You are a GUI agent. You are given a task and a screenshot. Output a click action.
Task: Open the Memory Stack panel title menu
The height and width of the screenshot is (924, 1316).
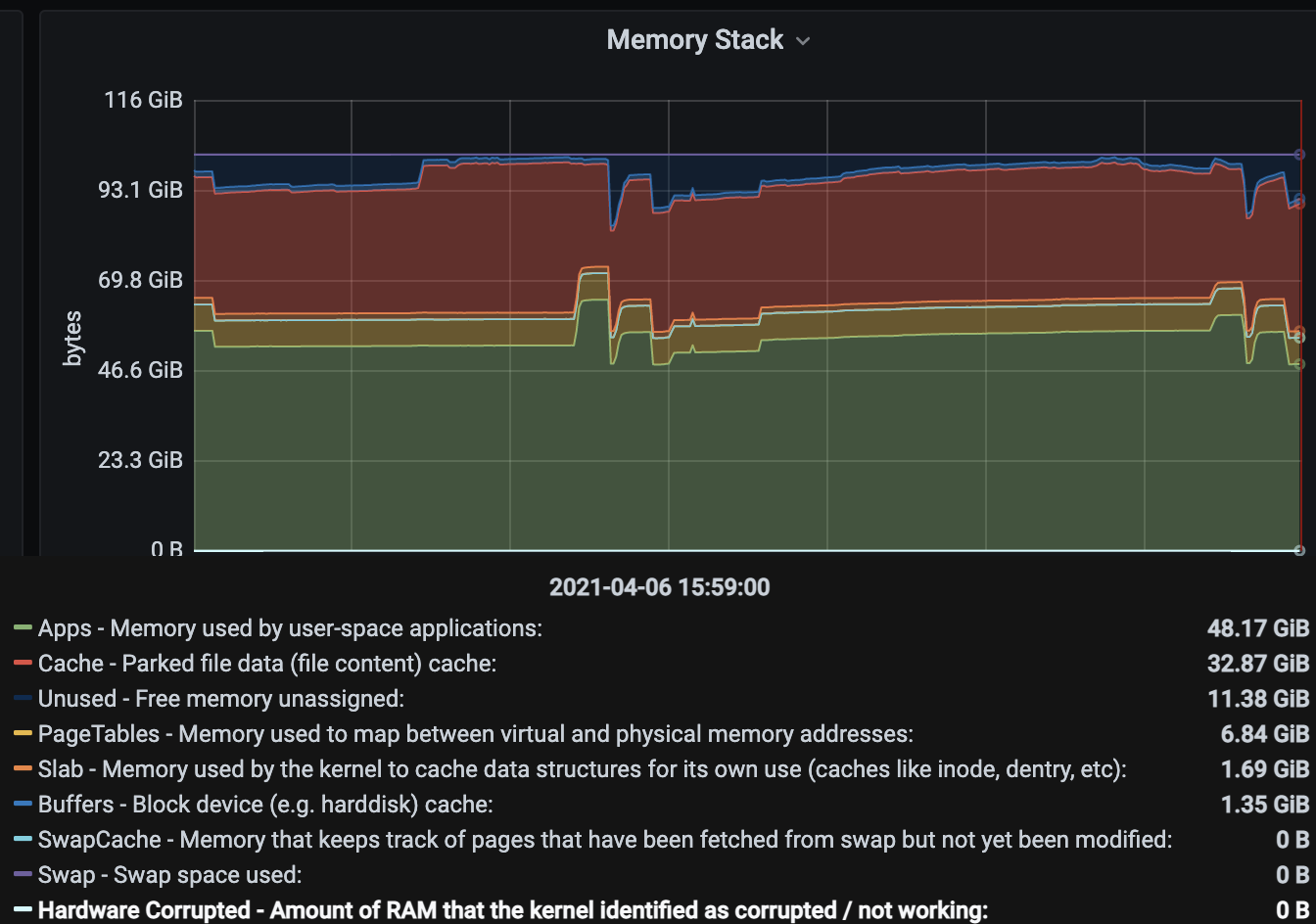(x=695, y=40)
